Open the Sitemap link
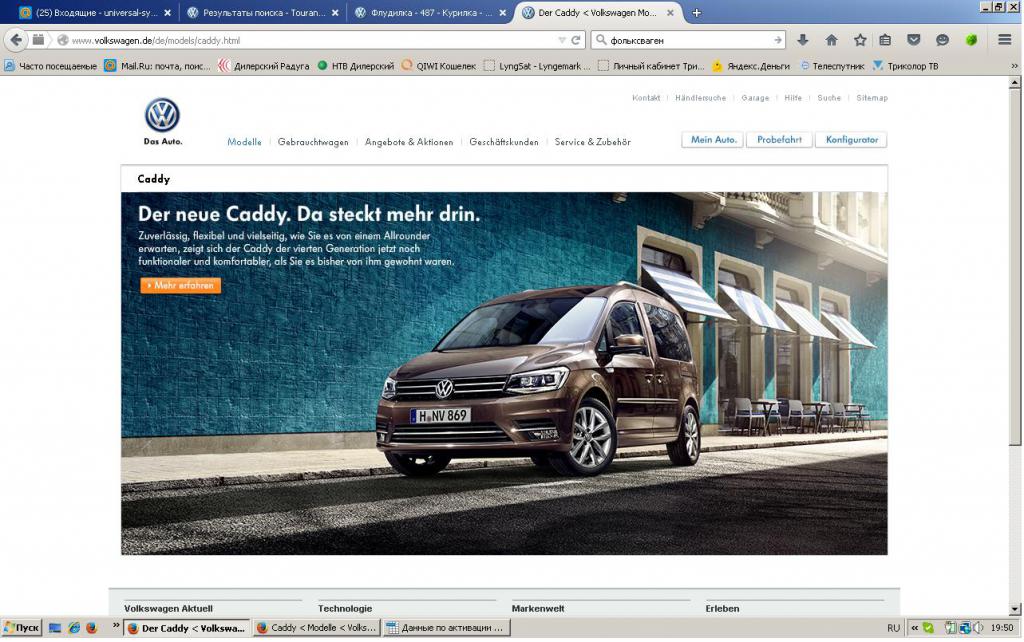Screen dimensions: 1024x642 click(872, 98)
